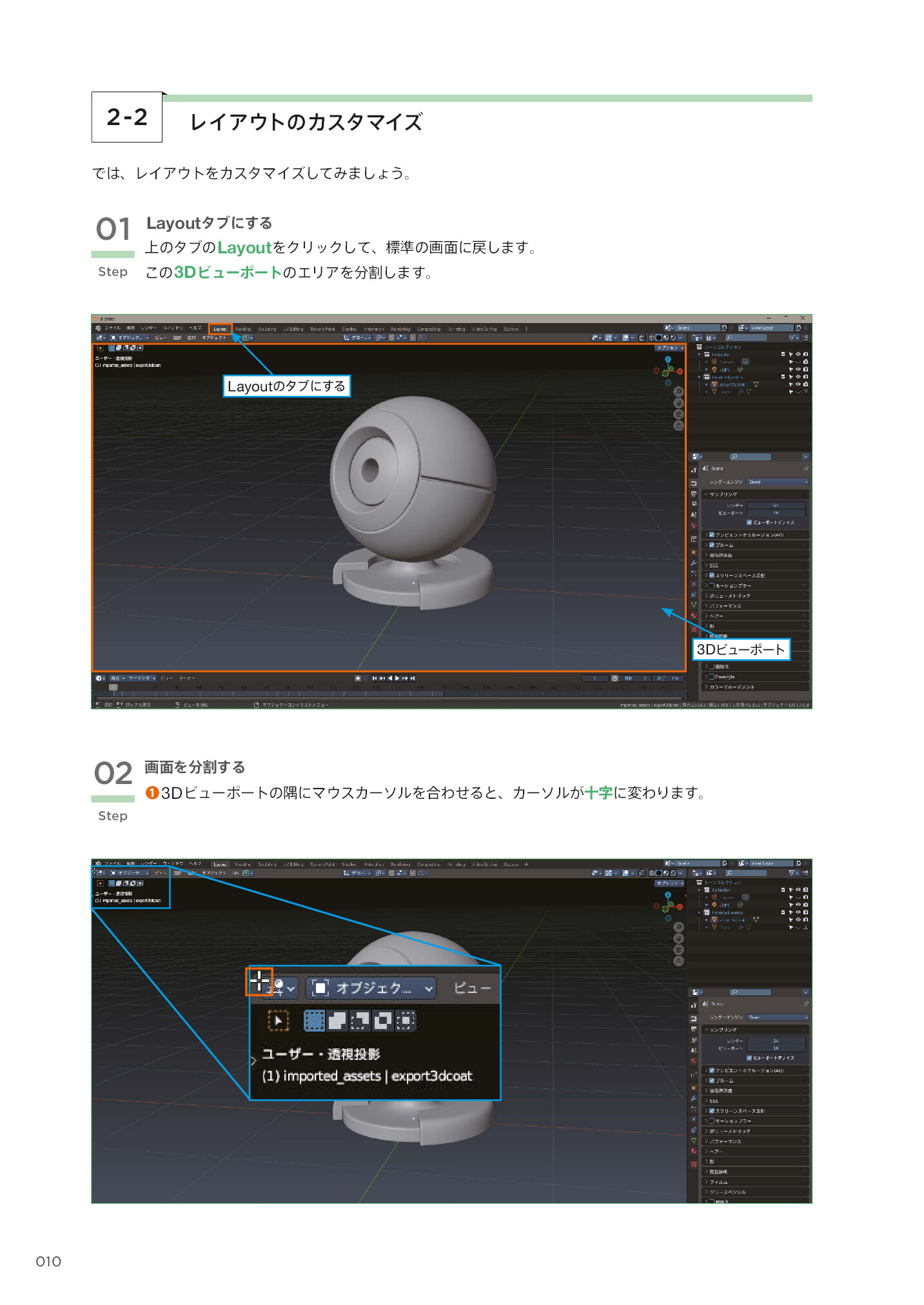924x1305 pixels.
Task: Open the Tool properties tab icon in Step 01
Action: pos(694,470)
